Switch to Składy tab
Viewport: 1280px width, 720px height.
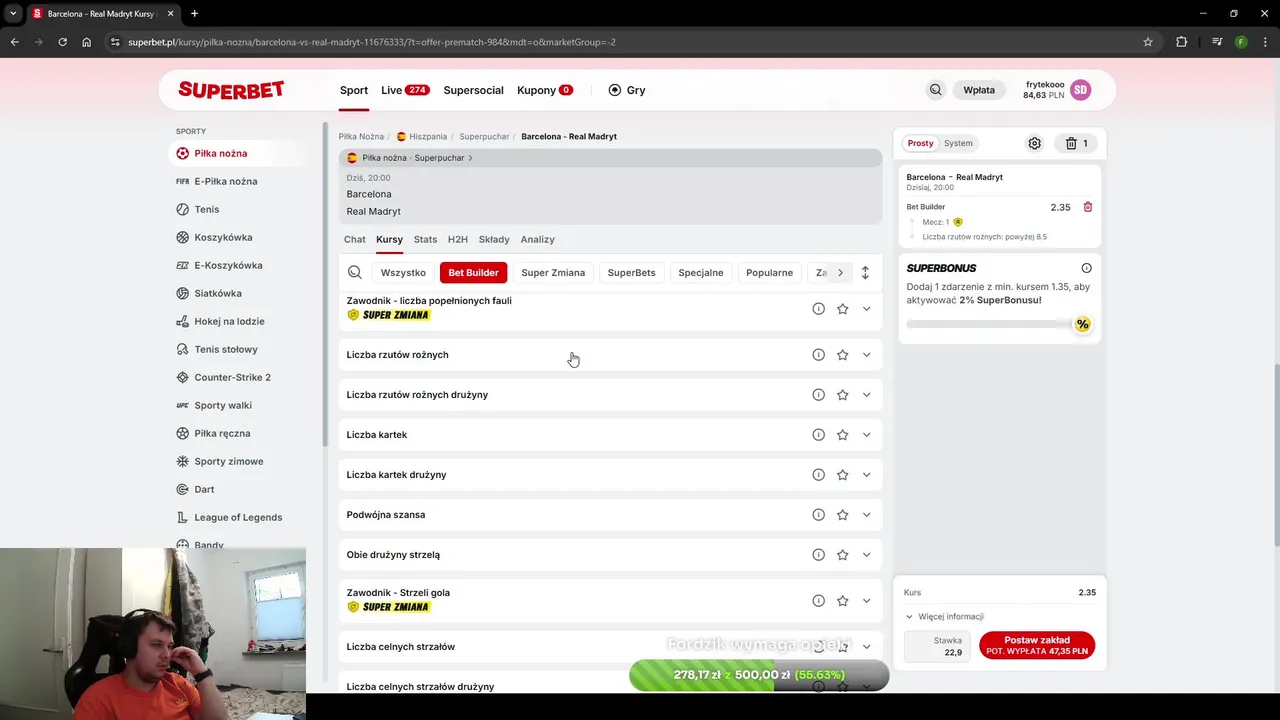[x=494, y=239]
